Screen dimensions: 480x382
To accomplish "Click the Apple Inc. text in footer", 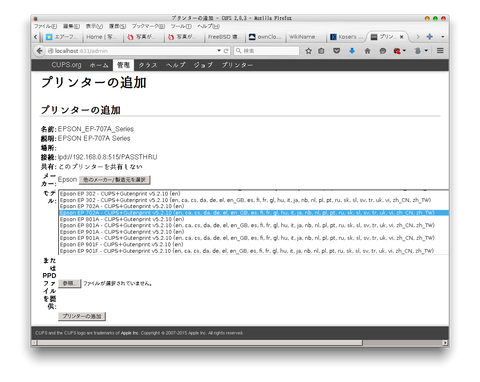I will click(130, 333).
